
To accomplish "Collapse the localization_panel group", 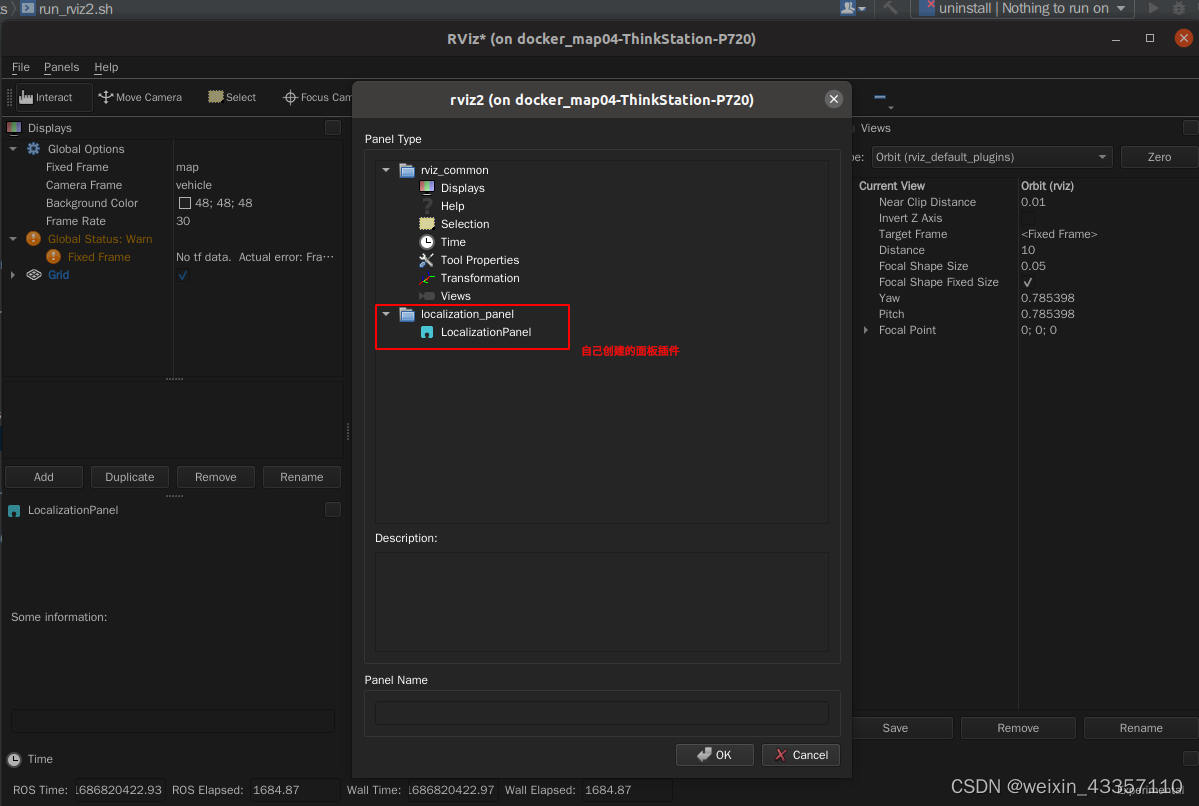I will pyautogui.click(x=386, y=313).
